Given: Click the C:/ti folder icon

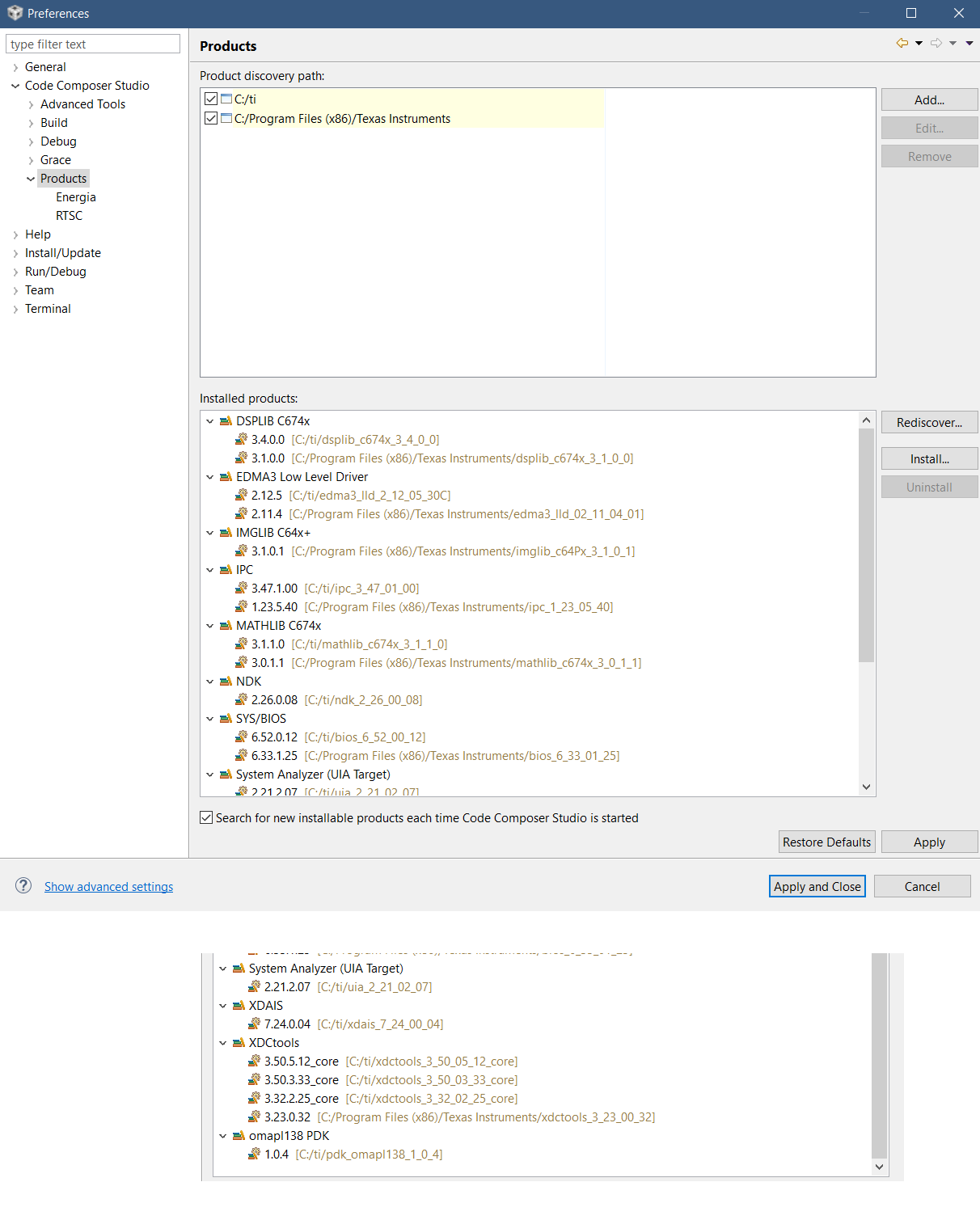Looking at the screenshot, I should tap(226, 99).
